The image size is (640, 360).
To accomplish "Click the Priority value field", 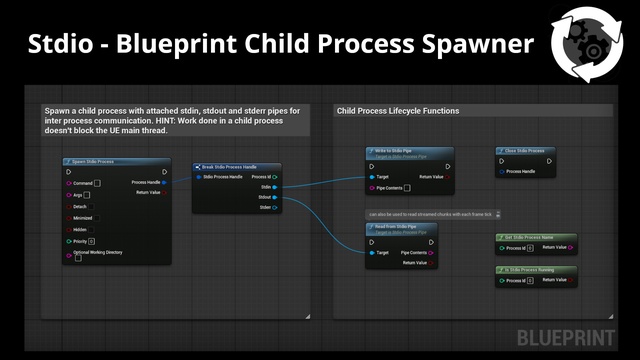I will pyautogui.click(x=91, y=241).
